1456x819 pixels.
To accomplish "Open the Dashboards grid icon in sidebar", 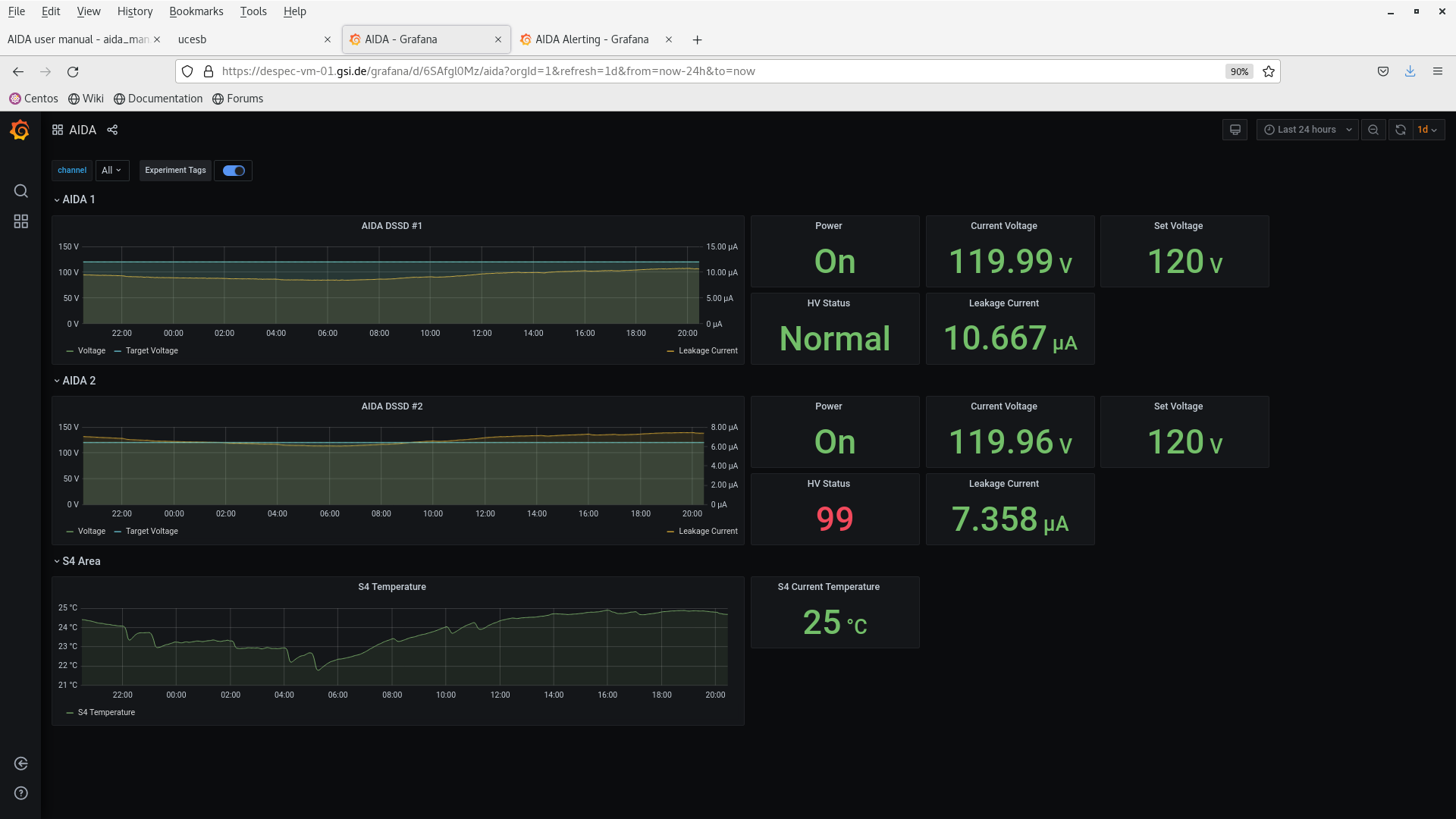I will pyautogui.click(x=21, y=221).
